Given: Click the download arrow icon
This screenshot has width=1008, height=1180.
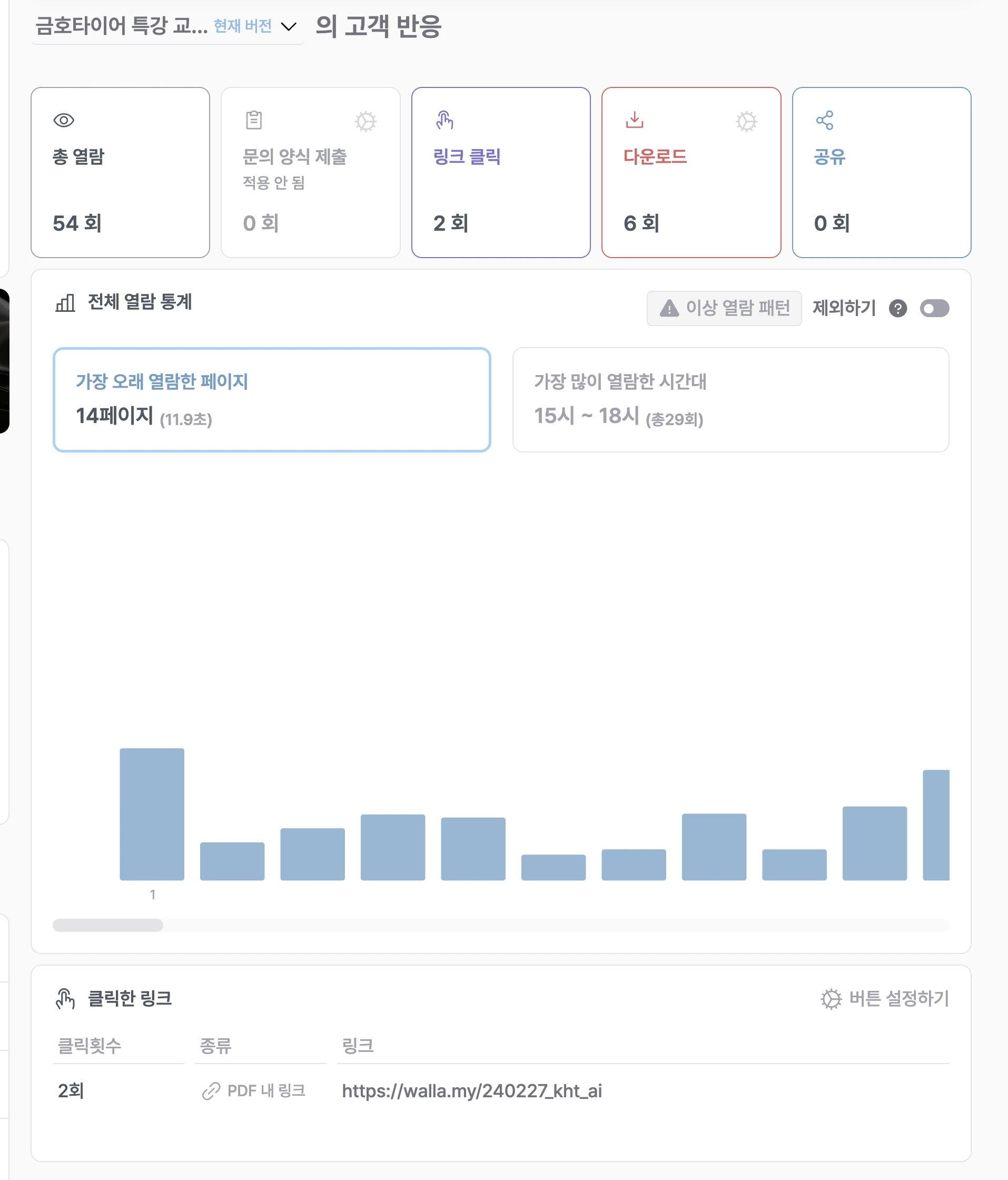Looking at the screenshot, I should (x=635, y=120).
